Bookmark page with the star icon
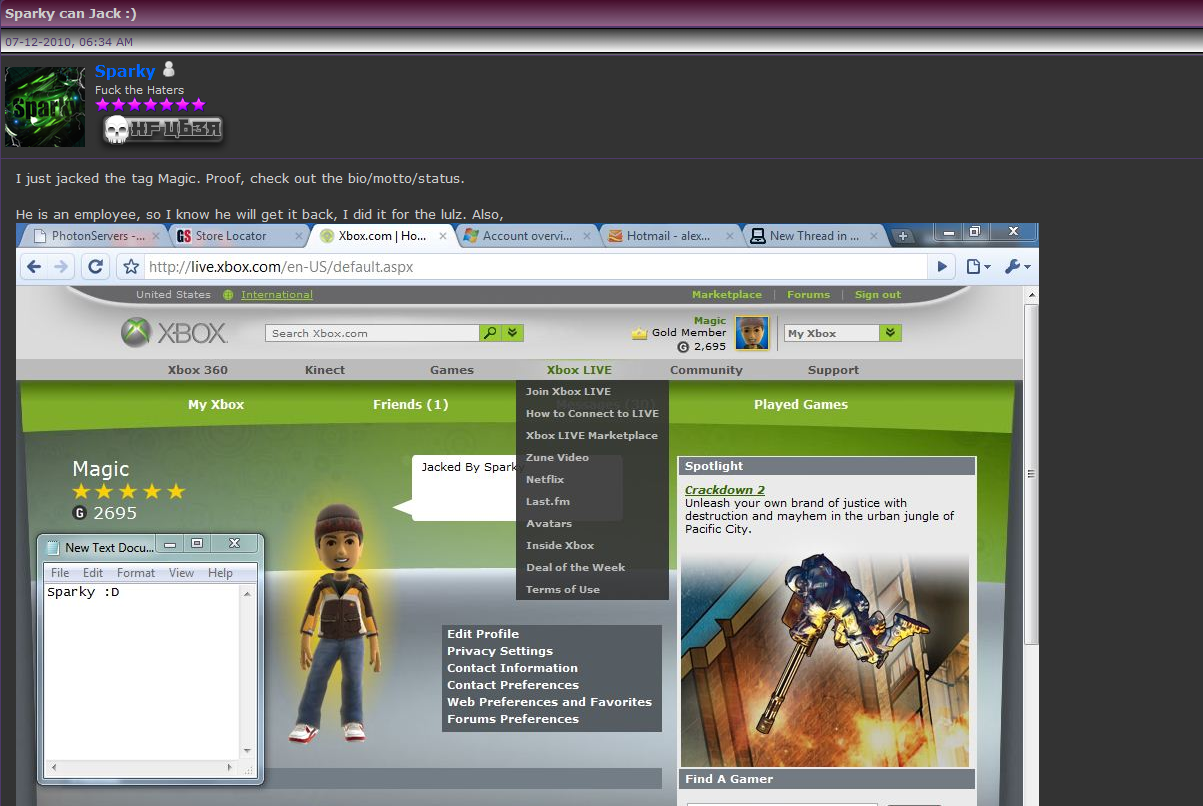1203x806 pixels. click(x=130, y=267)
